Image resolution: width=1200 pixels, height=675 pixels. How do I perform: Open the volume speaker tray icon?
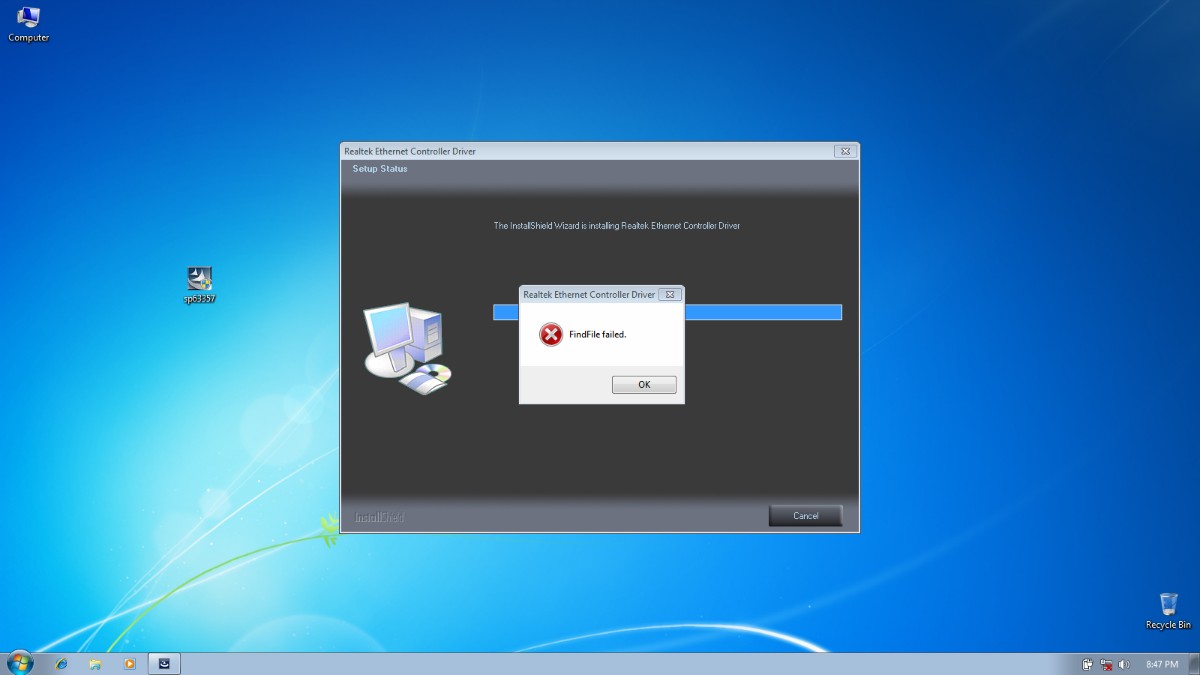tap(1124, 664)
